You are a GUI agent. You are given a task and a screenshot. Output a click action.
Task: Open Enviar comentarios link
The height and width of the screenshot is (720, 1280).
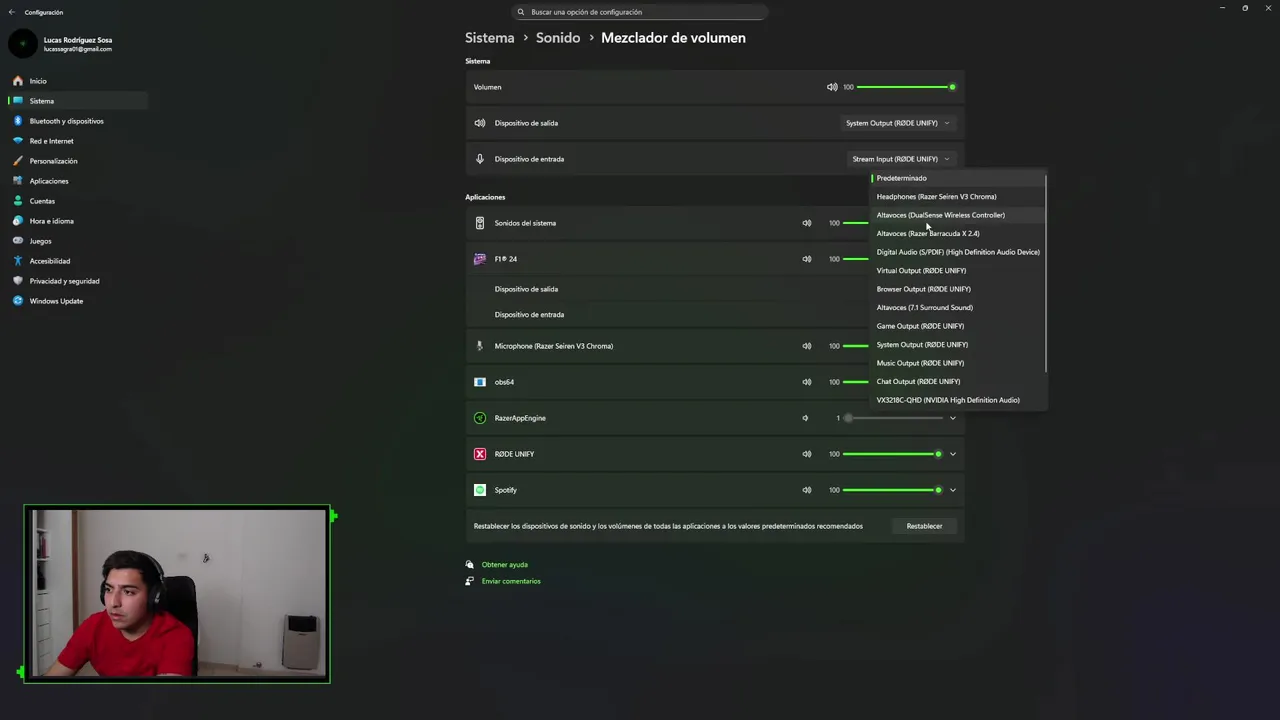(511, 581)
